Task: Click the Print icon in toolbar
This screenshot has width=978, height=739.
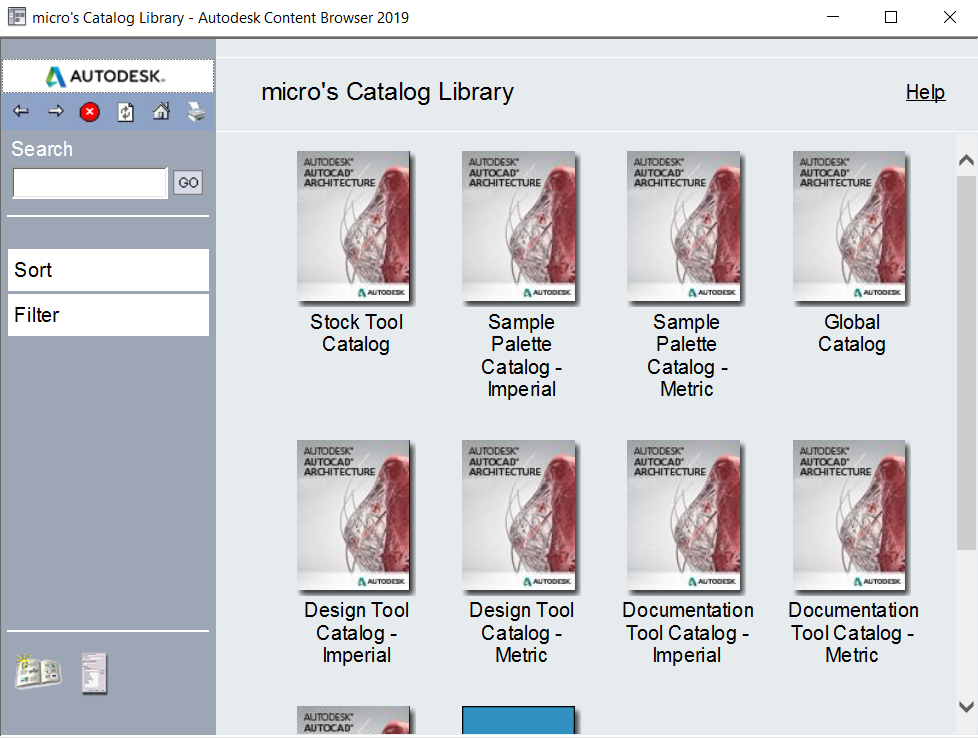Action: coord(196,112)
